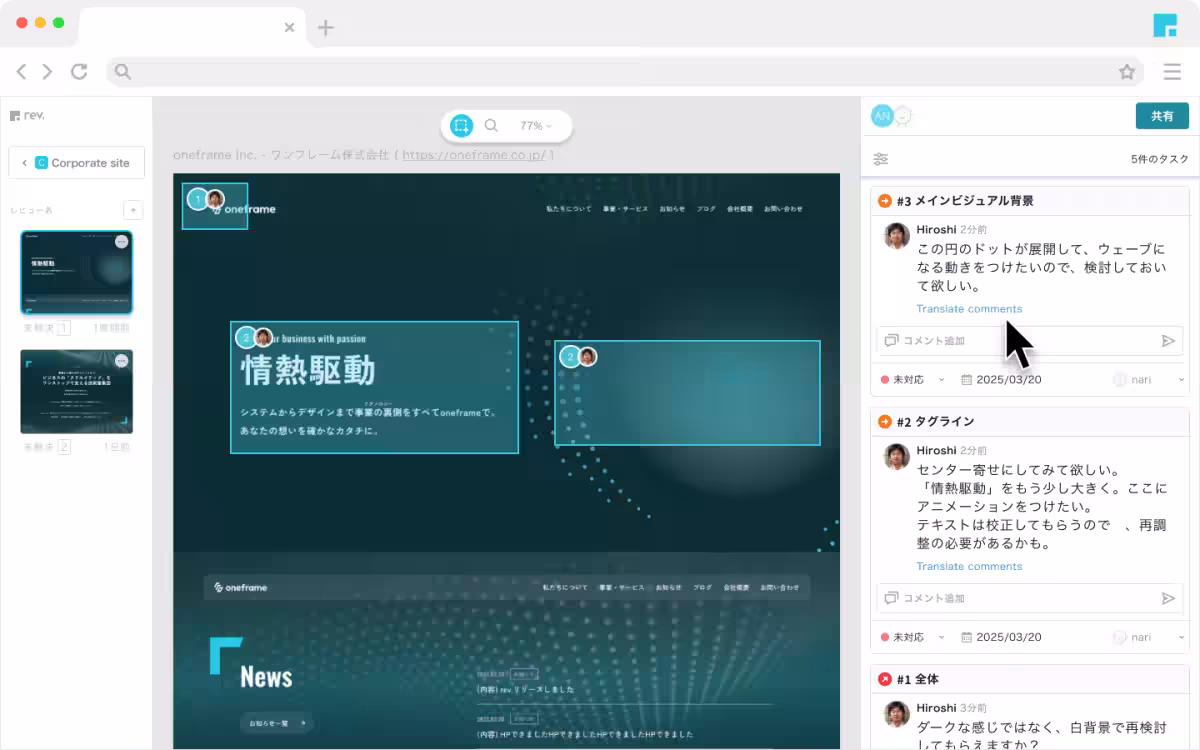
Task: Send the comment on task #3
Action: 1167,341
